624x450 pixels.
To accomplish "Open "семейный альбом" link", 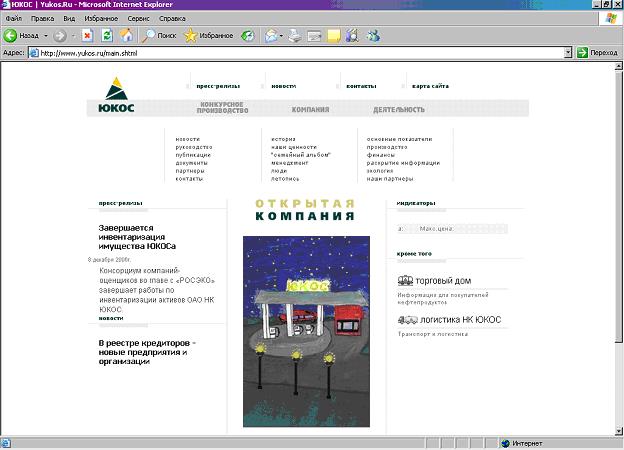I will coord(301,155).
